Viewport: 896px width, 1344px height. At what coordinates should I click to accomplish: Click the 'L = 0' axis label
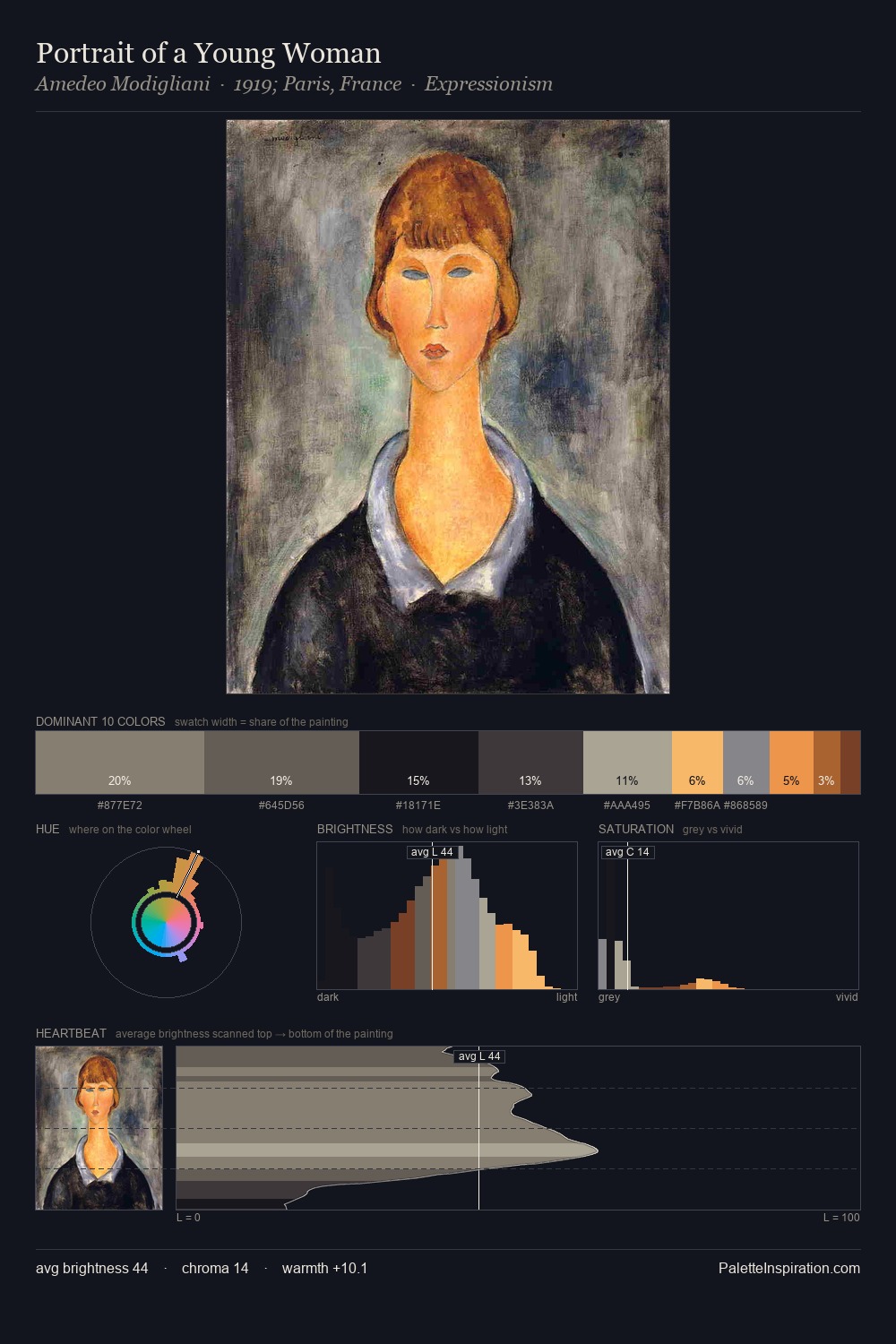(188, 1218)
